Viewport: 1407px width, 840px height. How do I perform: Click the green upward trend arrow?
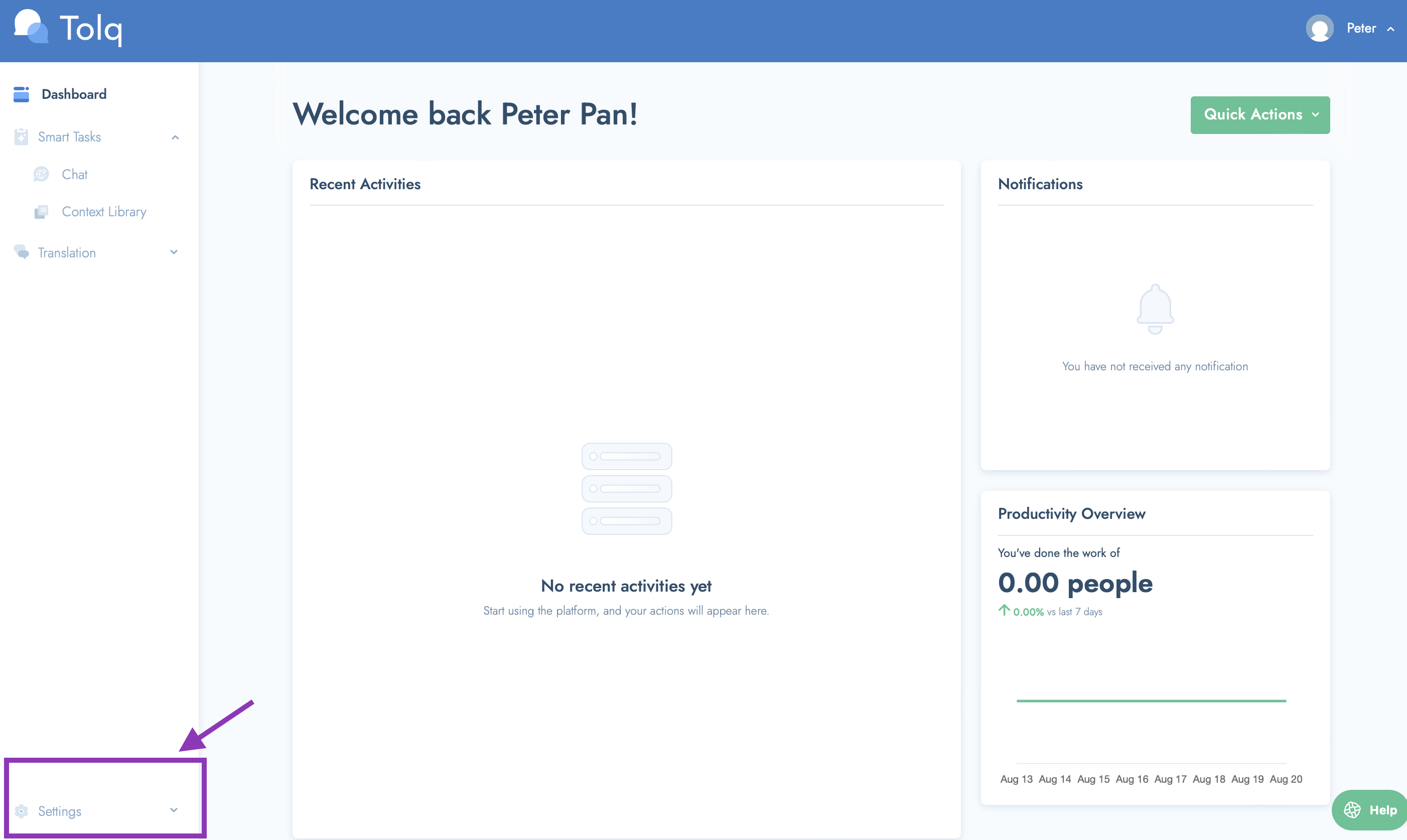(x=1004, y=610)
